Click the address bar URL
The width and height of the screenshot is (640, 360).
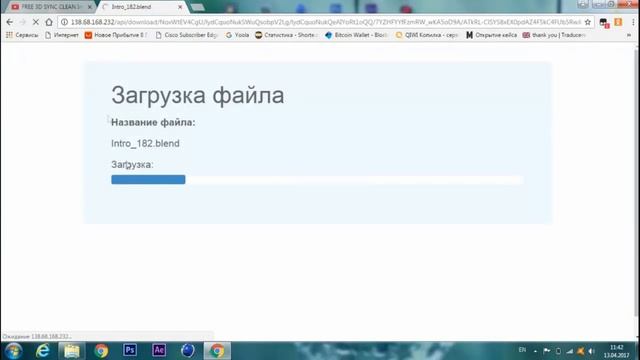pyautogui.click(x=325, y=22)
